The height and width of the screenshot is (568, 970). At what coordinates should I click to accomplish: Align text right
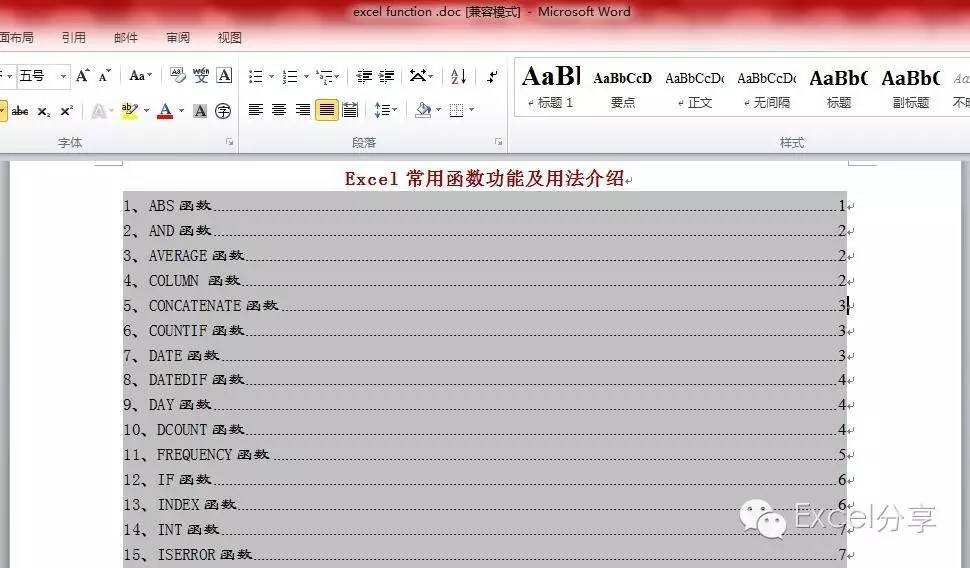pyautogui.click(x=303, y=110)
